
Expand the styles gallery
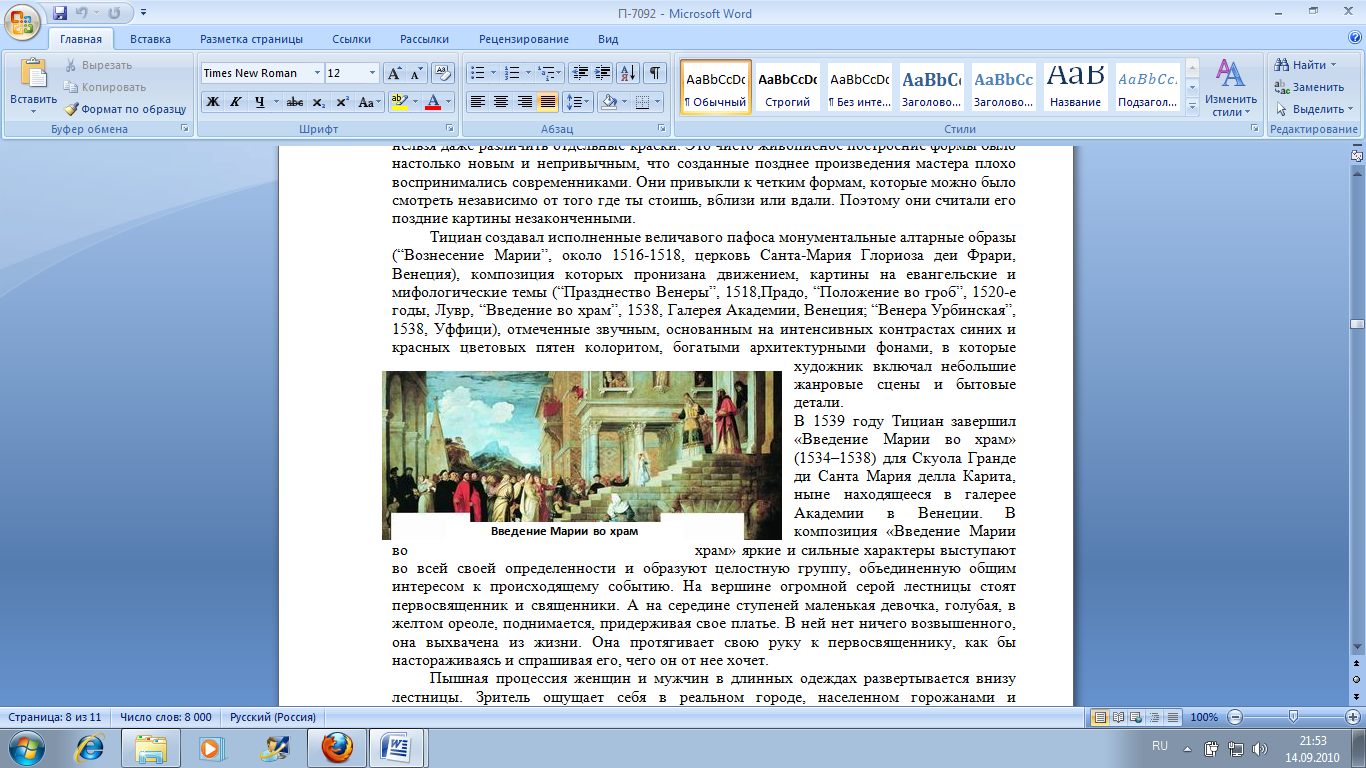[1192, 106]
